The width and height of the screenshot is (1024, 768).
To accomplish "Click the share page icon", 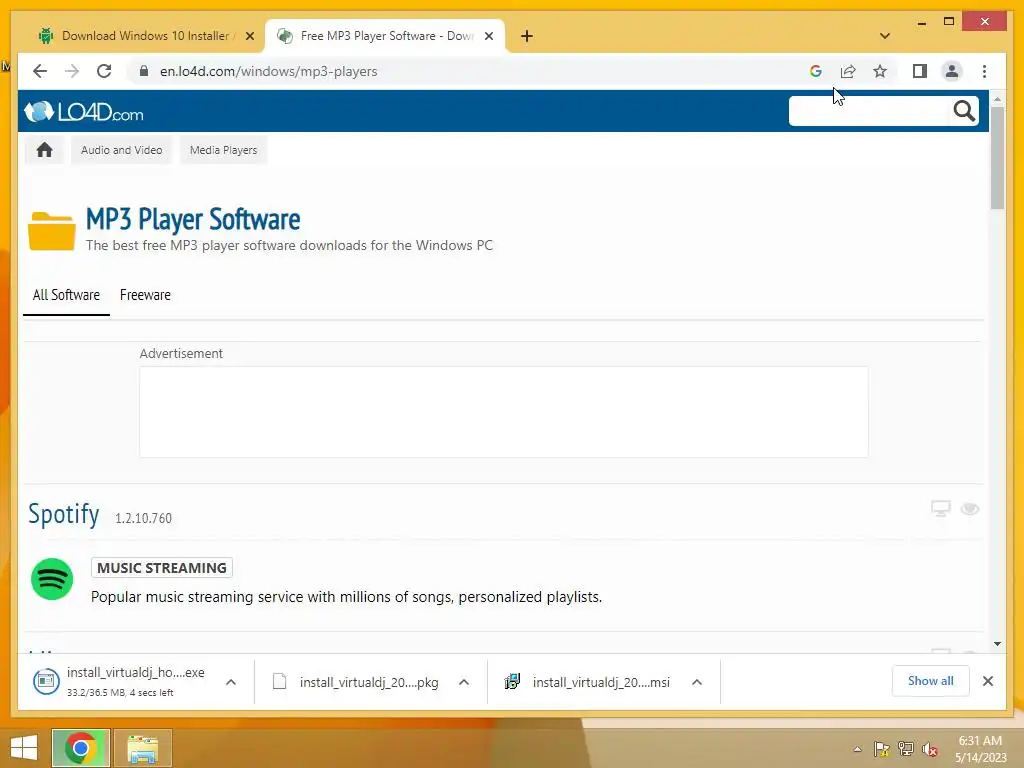I will (848, 71).
